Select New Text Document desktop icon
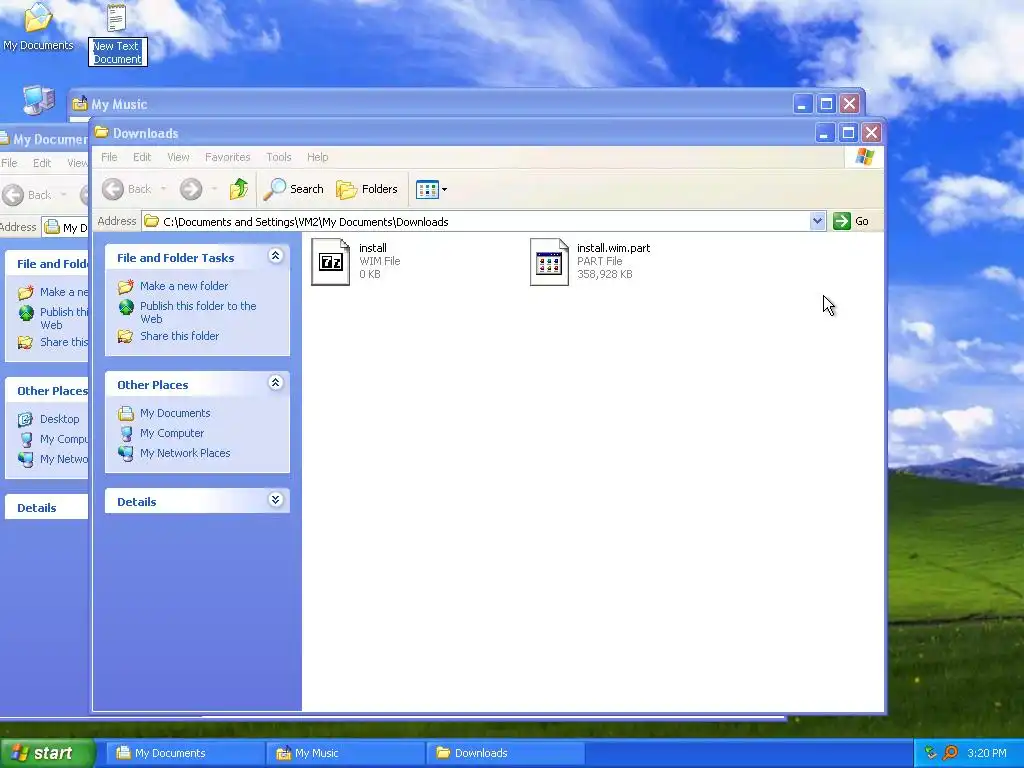This screenshot has width=1024, height=768. pos(118,34)
